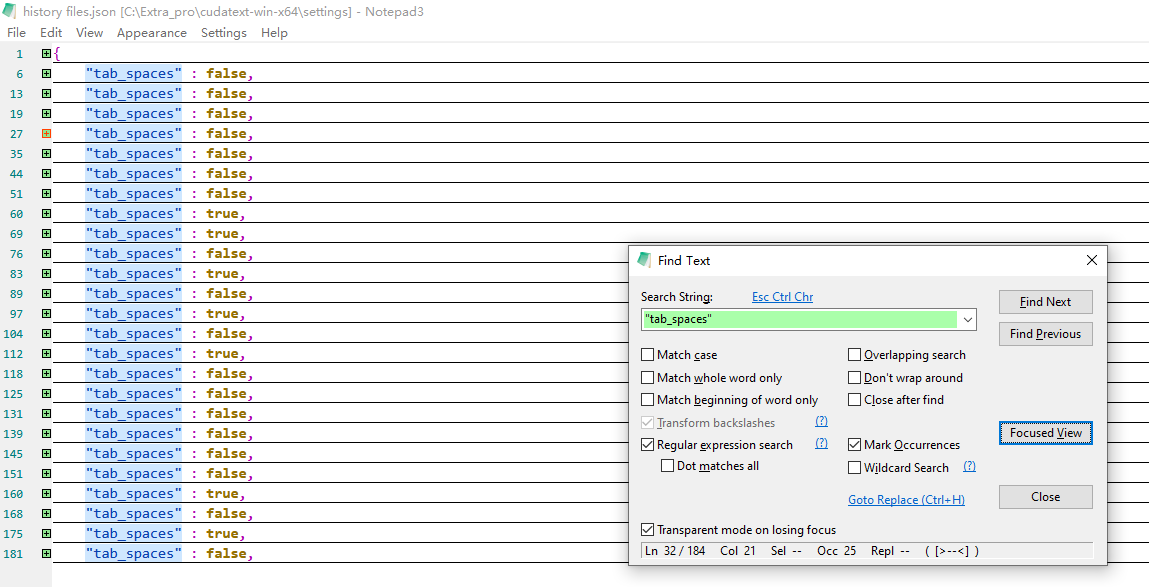
Task: Click the Esc Ctrl Chr link
Action: tap(782, 297)
